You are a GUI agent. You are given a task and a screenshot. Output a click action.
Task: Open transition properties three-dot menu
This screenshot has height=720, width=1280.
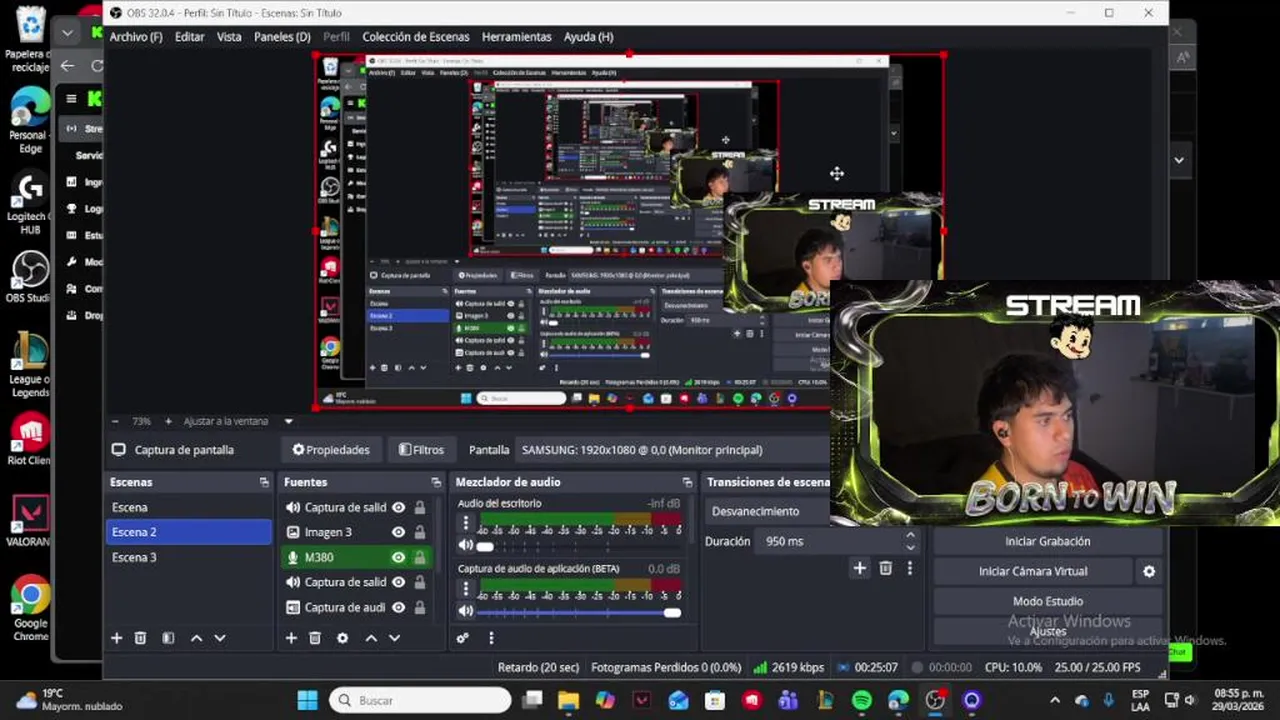pos(909,568)
